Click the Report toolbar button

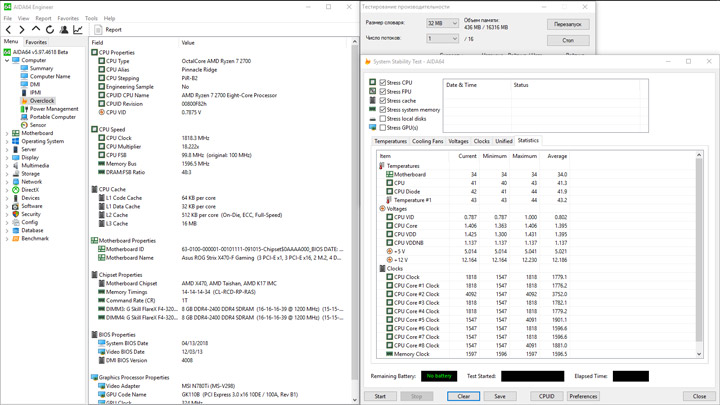click(108, 30)
